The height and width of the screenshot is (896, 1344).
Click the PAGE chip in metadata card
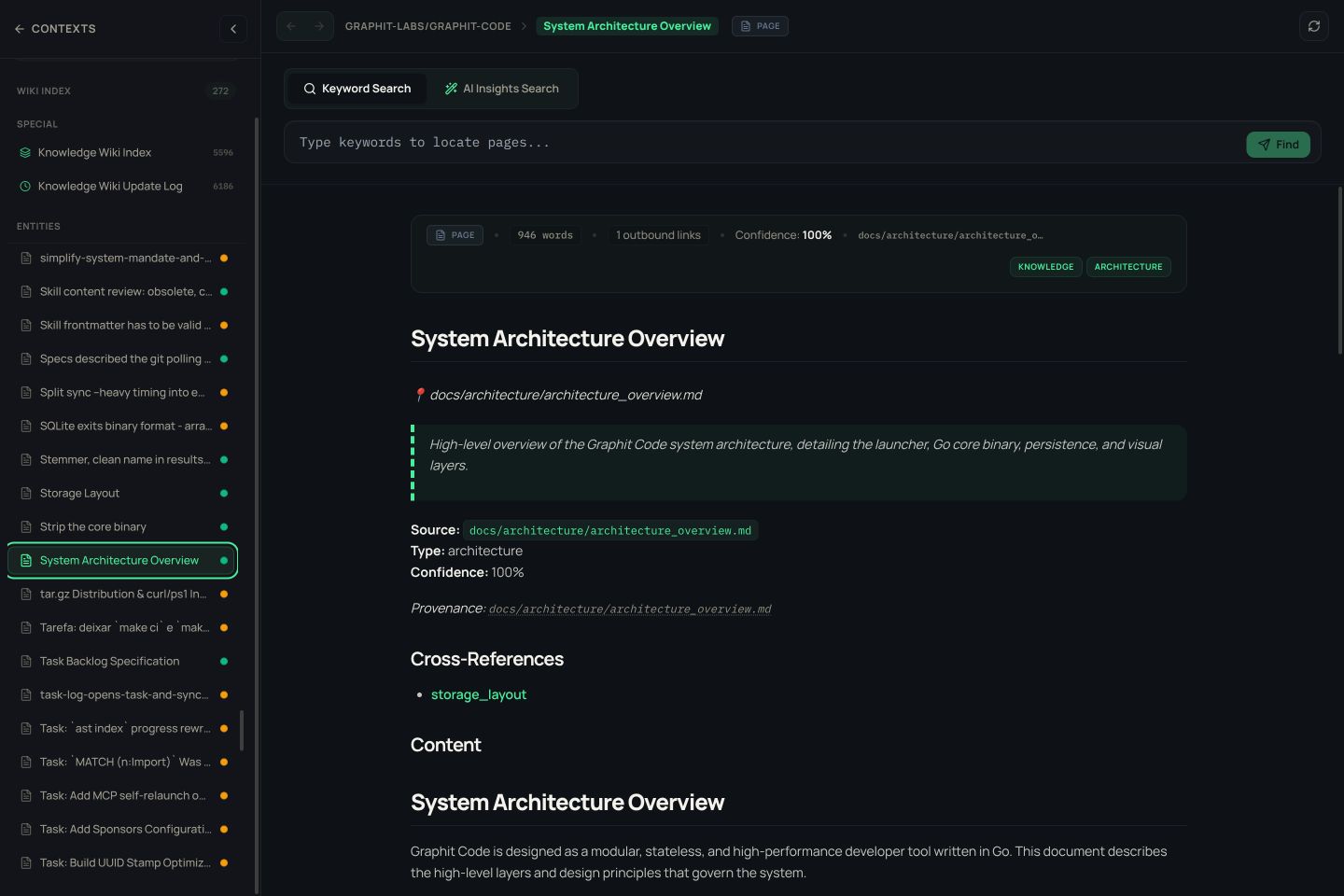pos(455,235)
